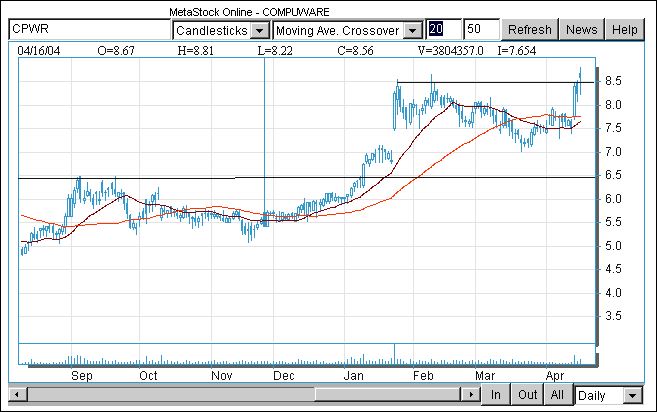This screenshot has width=657, height=412.
Task: Open the Candlesticks chart style dropdown arrow
Action: point(260,31)
